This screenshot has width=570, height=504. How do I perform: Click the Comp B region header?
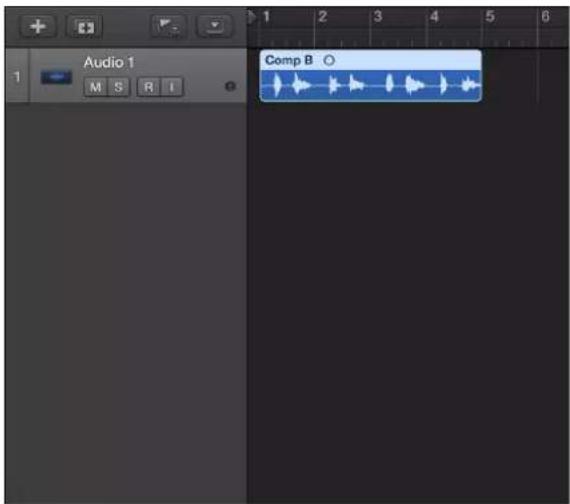(x=370, y=60)
